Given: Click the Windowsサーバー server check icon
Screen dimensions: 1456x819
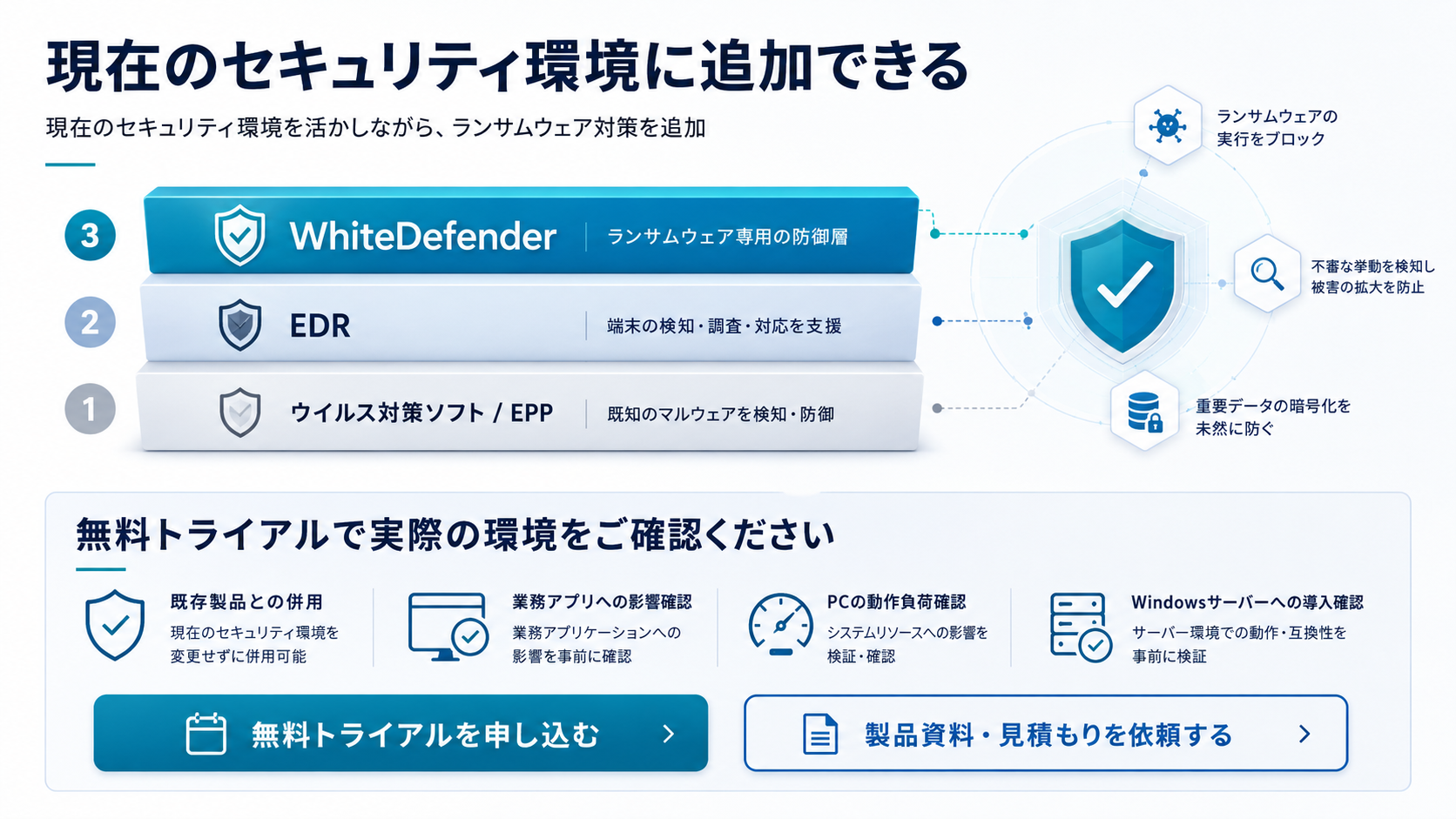Looking at the screenshot, I should pos(1081,628).
